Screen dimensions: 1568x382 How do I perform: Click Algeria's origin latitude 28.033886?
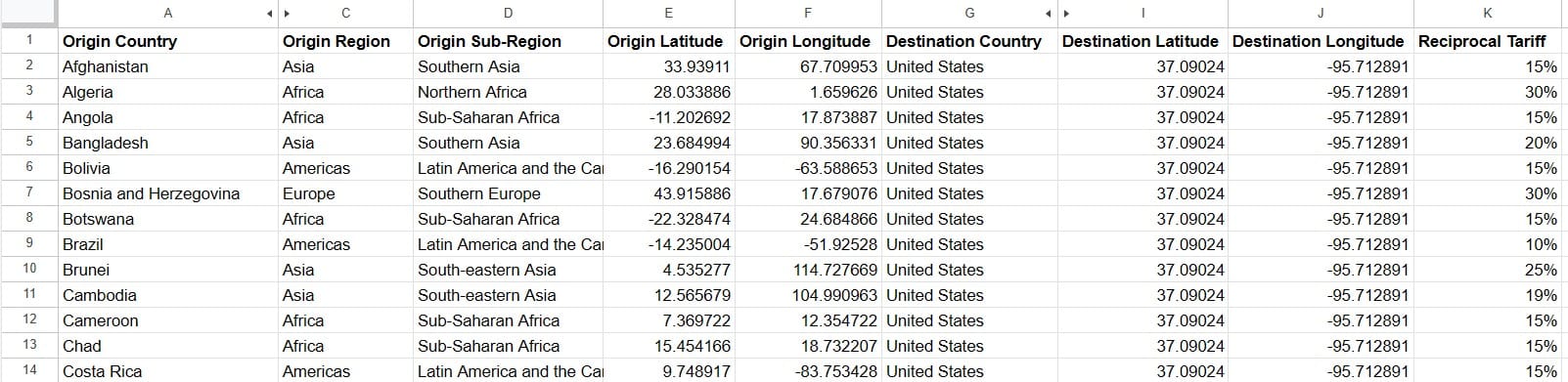point(669,92)
